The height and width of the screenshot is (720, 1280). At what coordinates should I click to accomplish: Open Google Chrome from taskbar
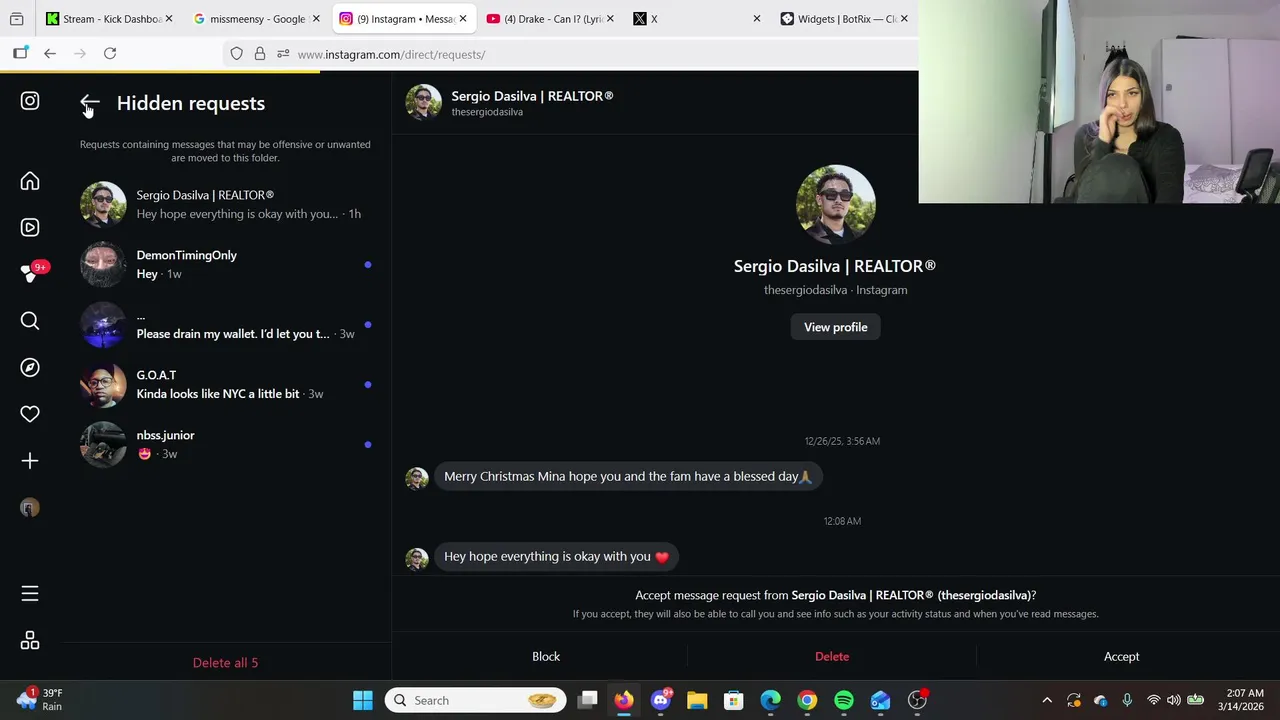[807, 700]
